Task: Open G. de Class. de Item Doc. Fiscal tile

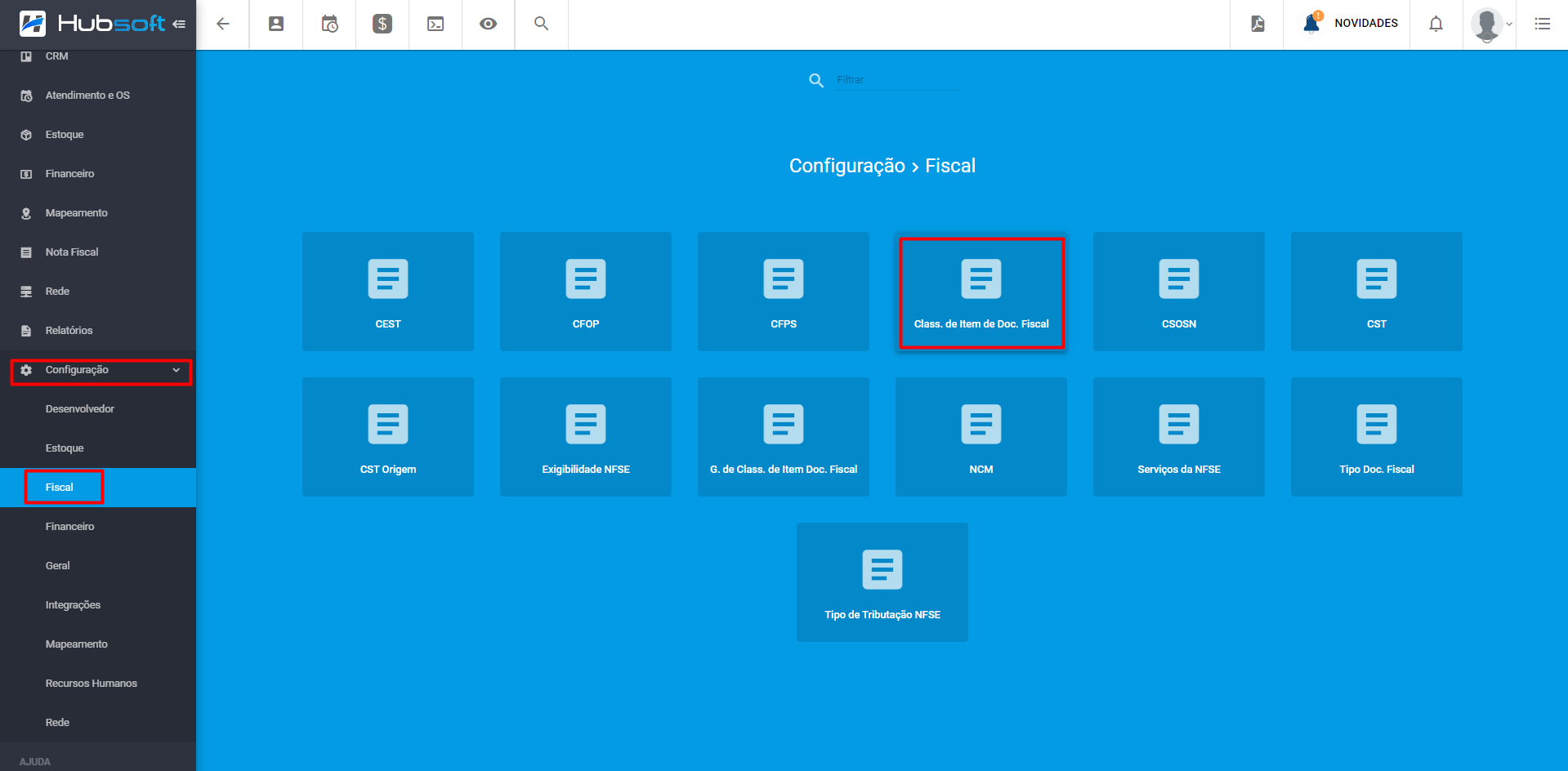Action: coord(784,437)
